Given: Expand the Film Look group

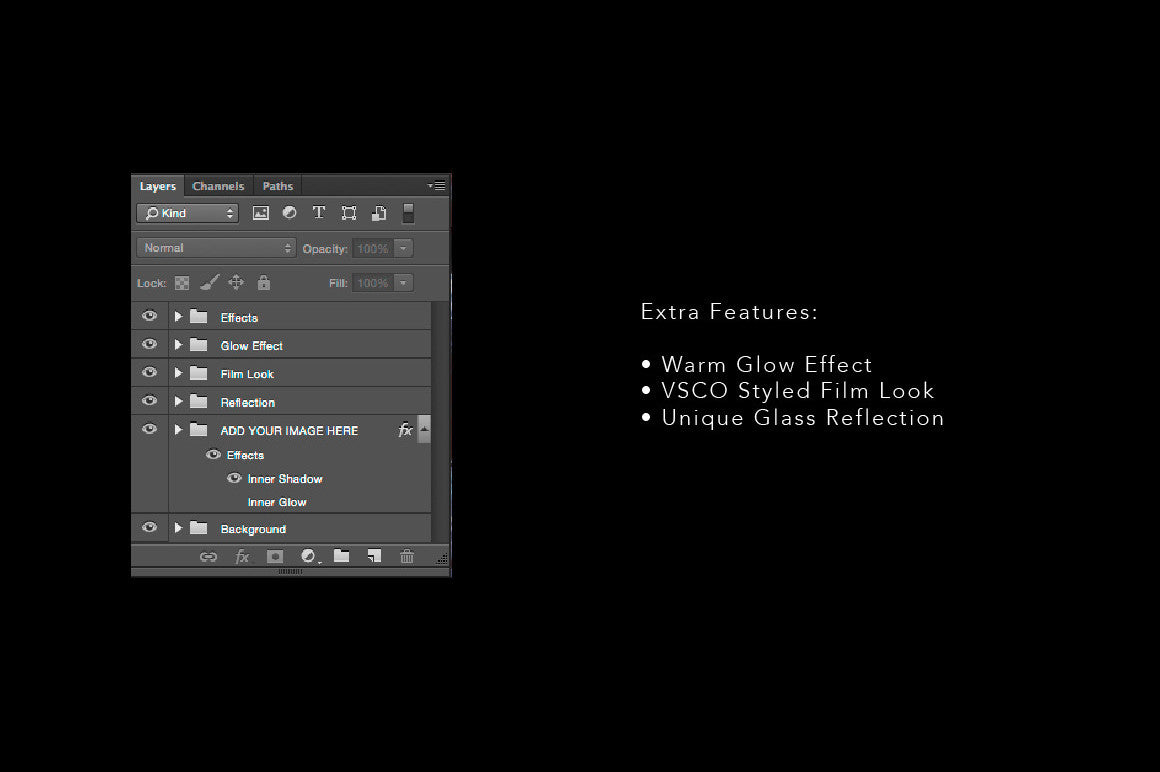Looking at the screenshot, I should [x=178, y=373].
